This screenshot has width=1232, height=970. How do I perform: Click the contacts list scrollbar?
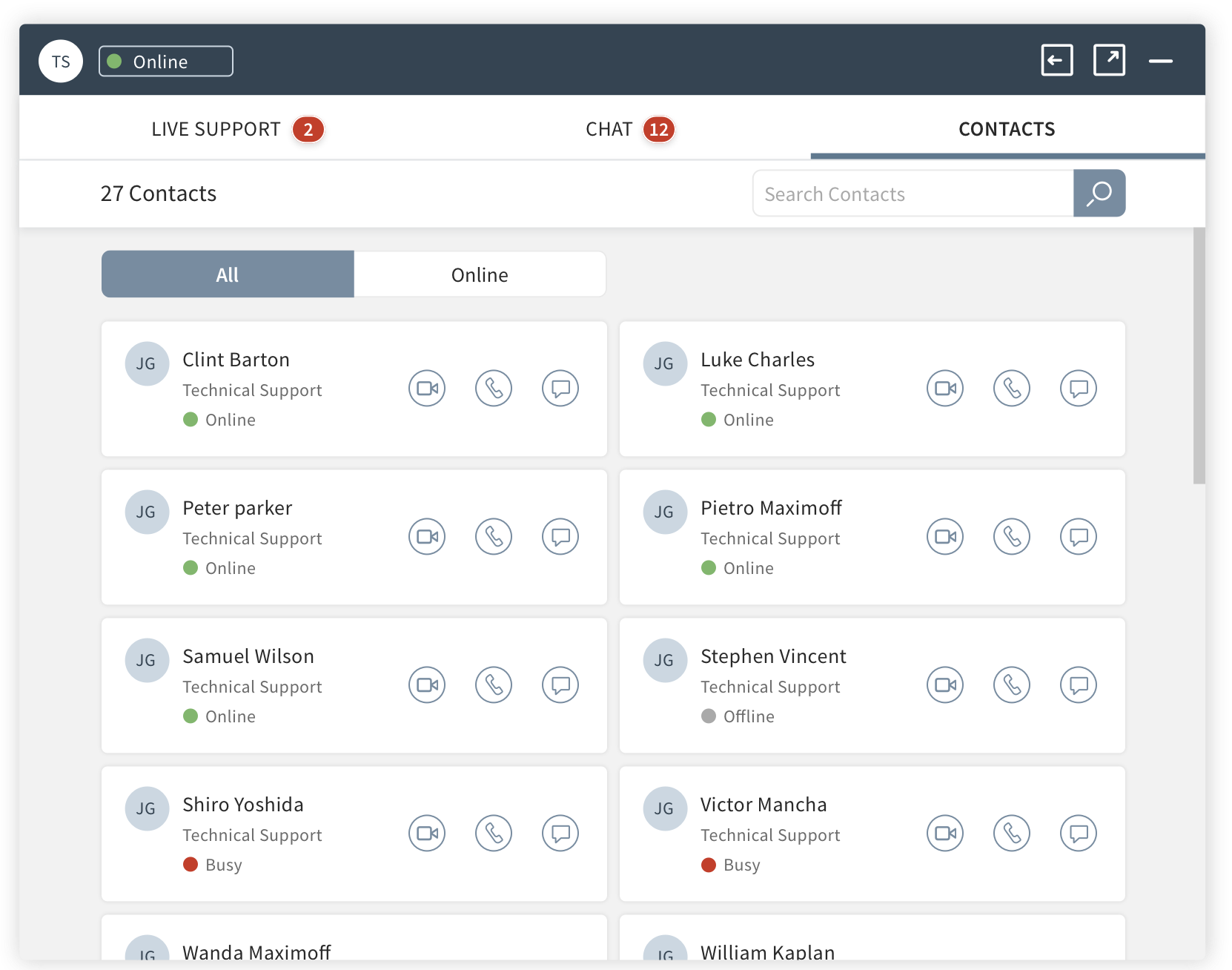1199,356
